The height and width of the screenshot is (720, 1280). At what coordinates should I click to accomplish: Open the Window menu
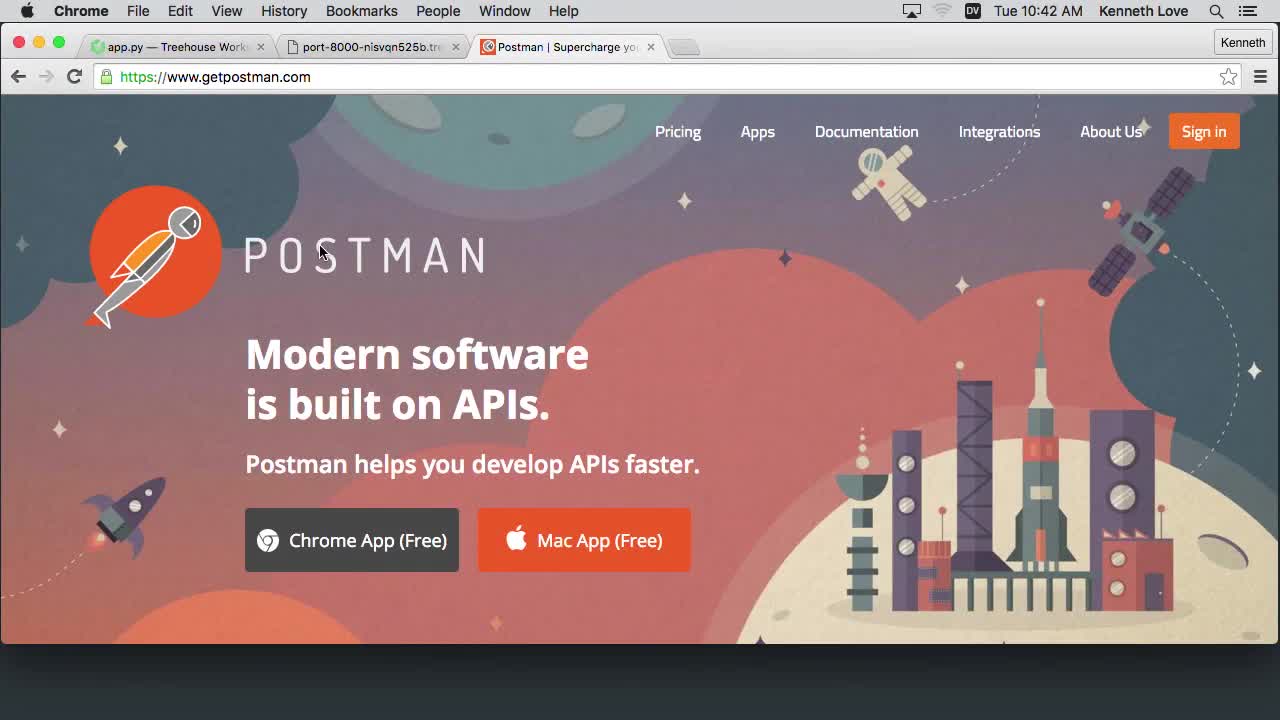point(504,11)
